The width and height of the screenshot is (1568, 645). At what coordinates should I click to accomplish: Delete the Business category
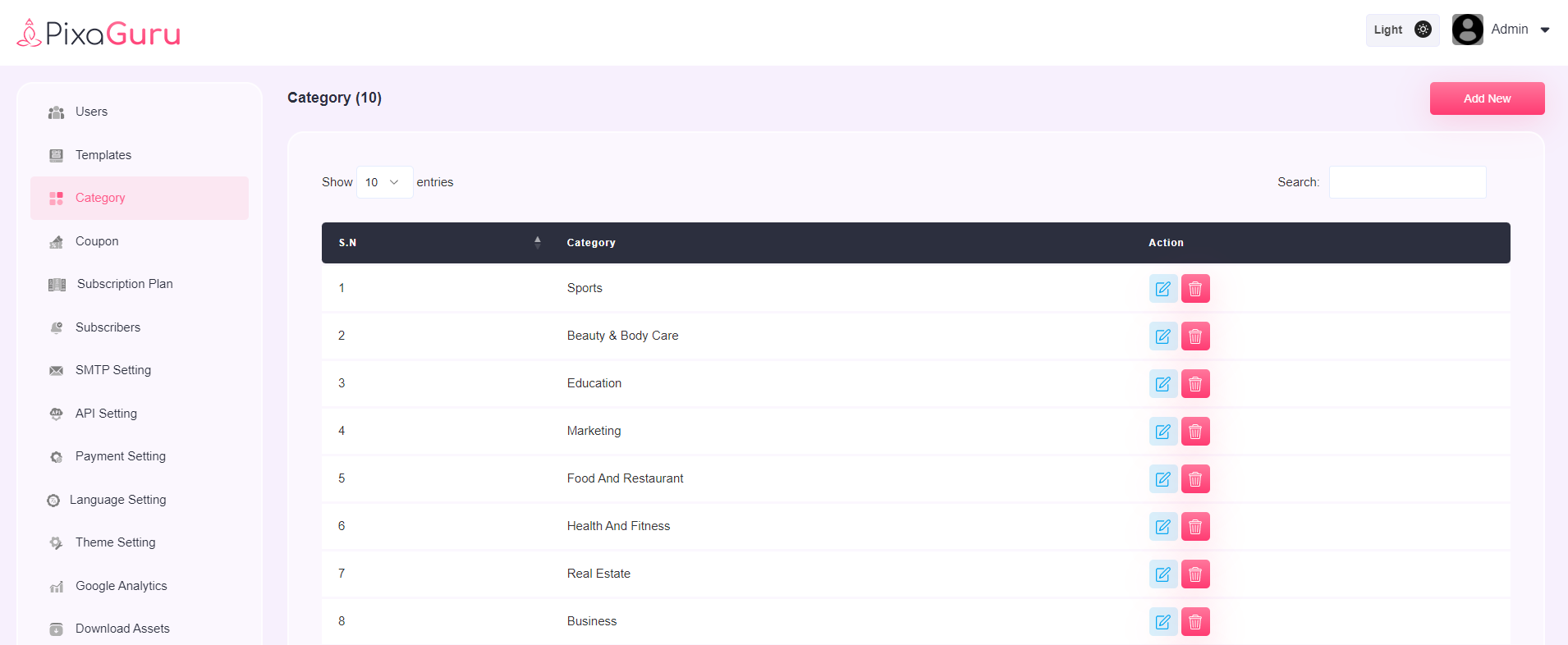coord(1195,622)
